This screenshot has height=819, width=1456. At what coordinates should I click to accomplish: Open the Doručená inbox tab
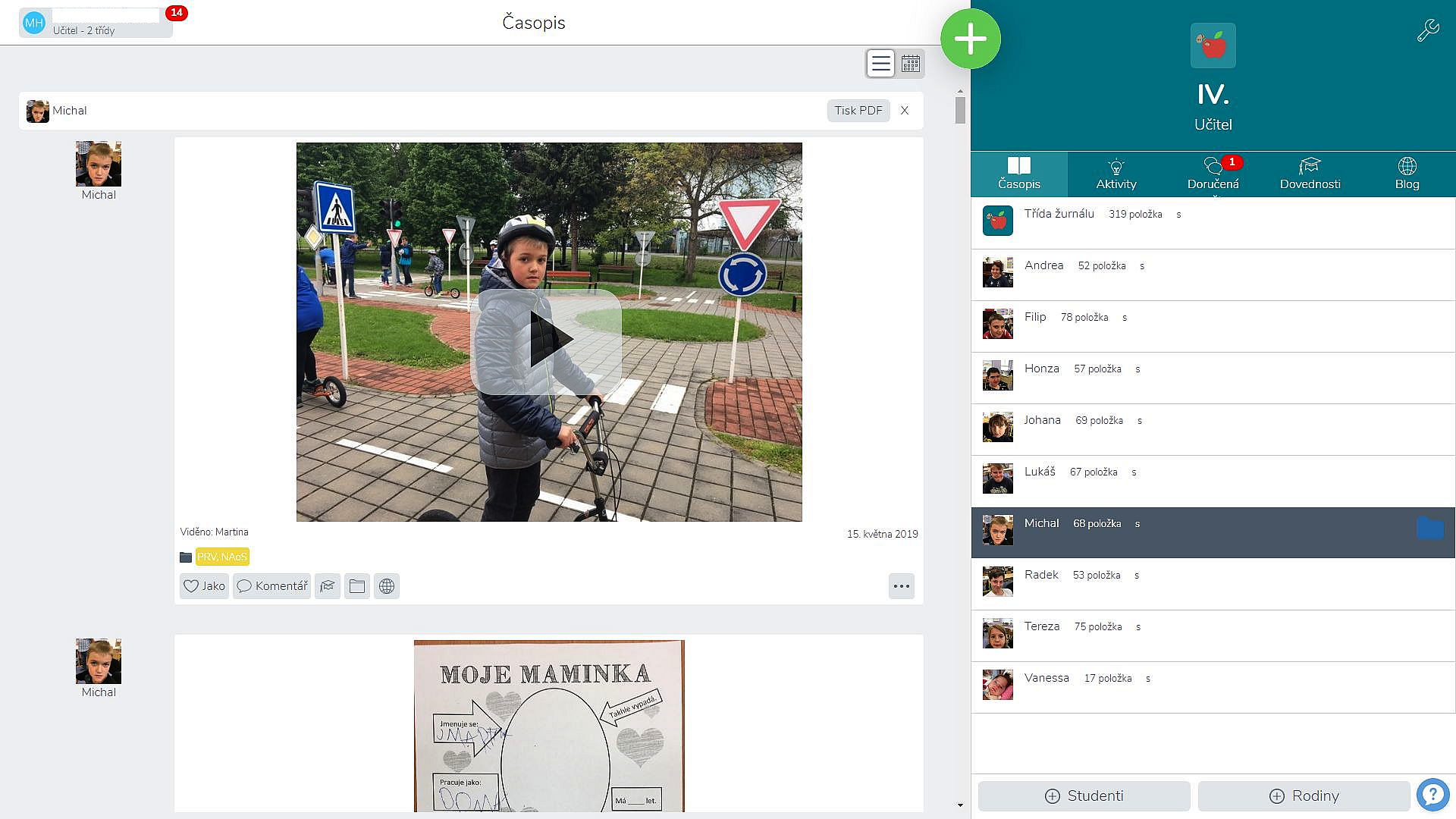(1213, 174)
